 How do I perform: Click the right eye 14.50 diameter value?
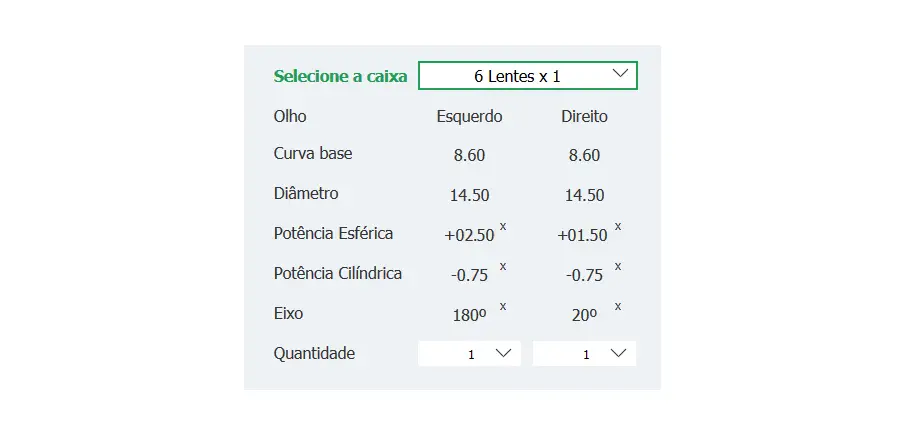pyautogui.click(x=584, y=196)
